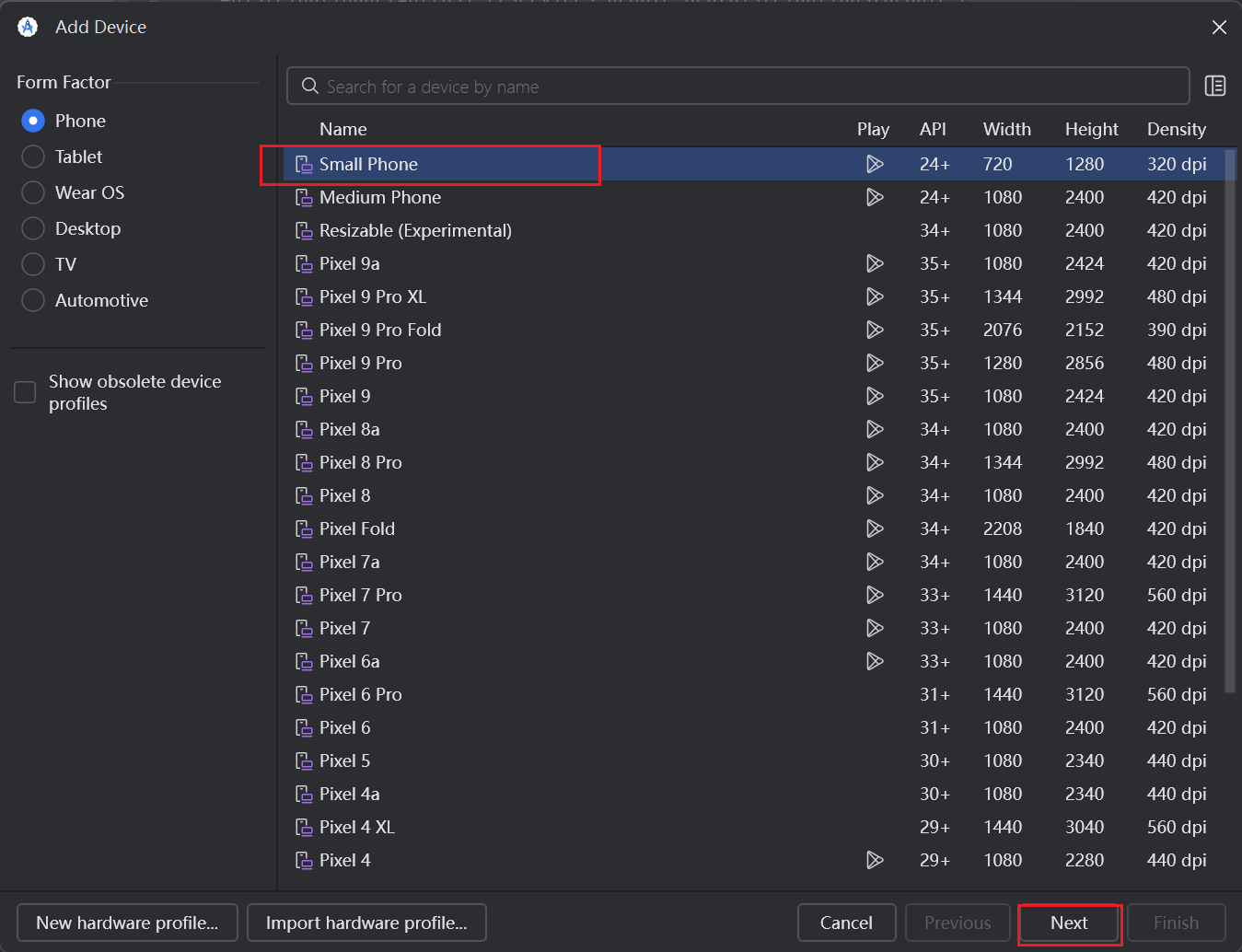Click the device icon beside Resizable (Experimental)
Image resolution: width=1242 pixels, height=952 pixels.
coord(304,230)
